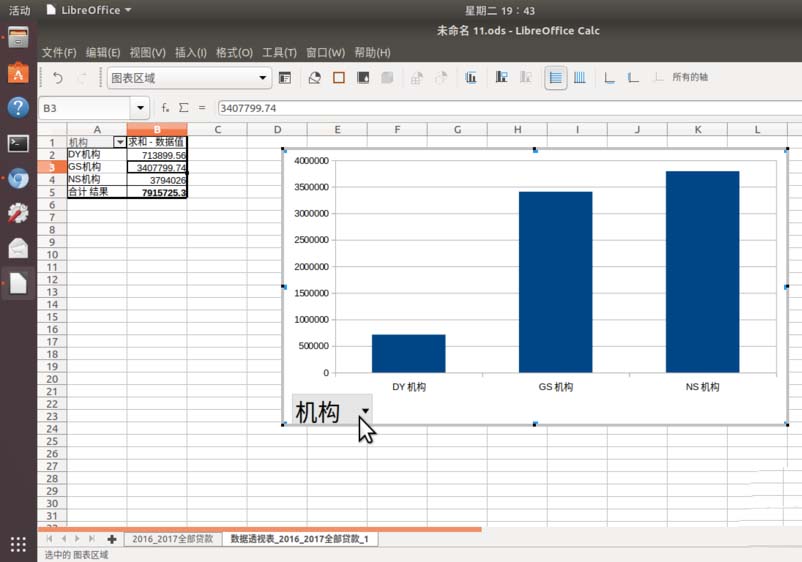Expand the chart element 图表区域 dropdown

263,78
